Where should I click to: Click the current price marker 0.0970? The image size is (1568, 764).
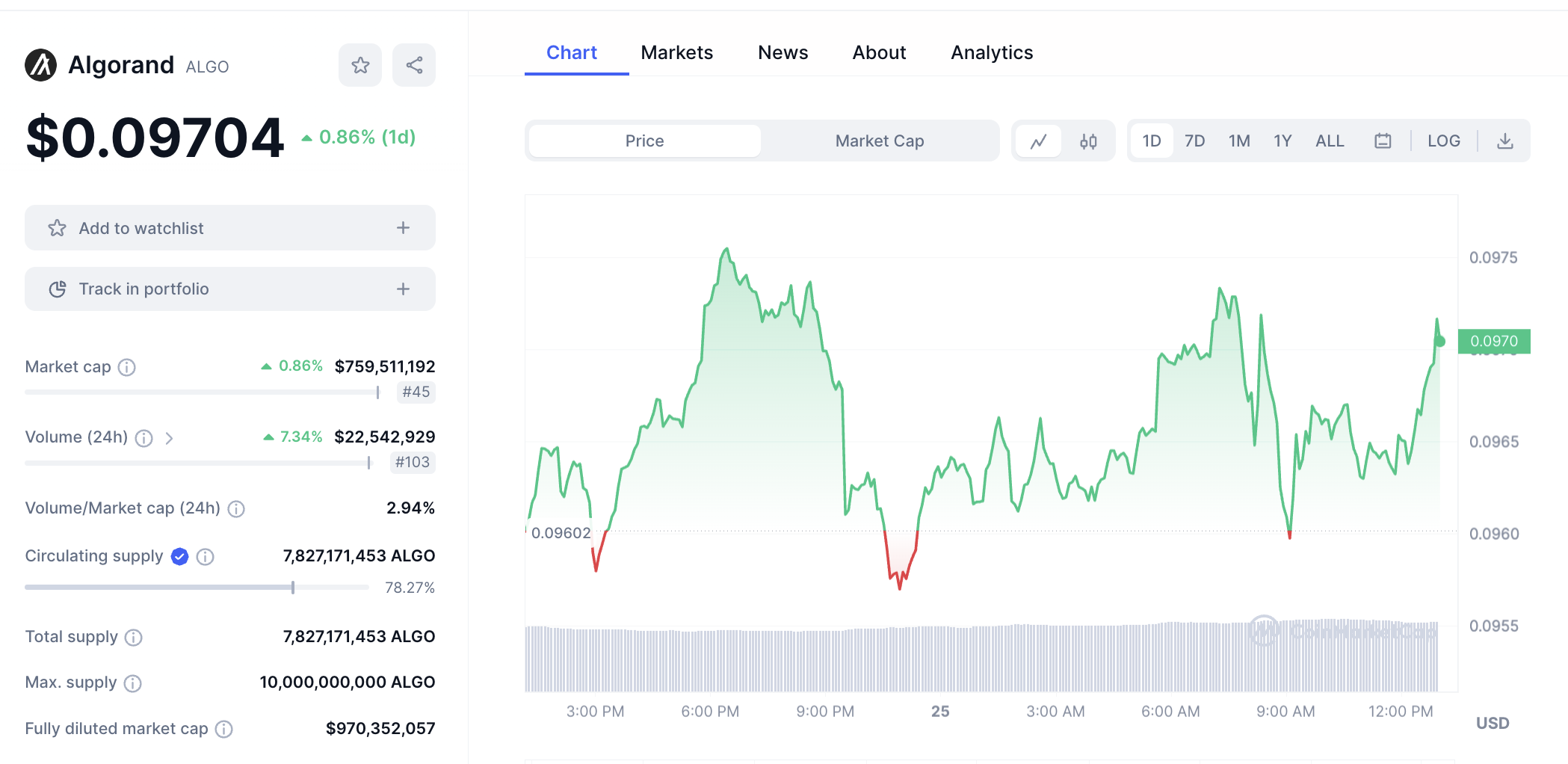(1493, 342)
